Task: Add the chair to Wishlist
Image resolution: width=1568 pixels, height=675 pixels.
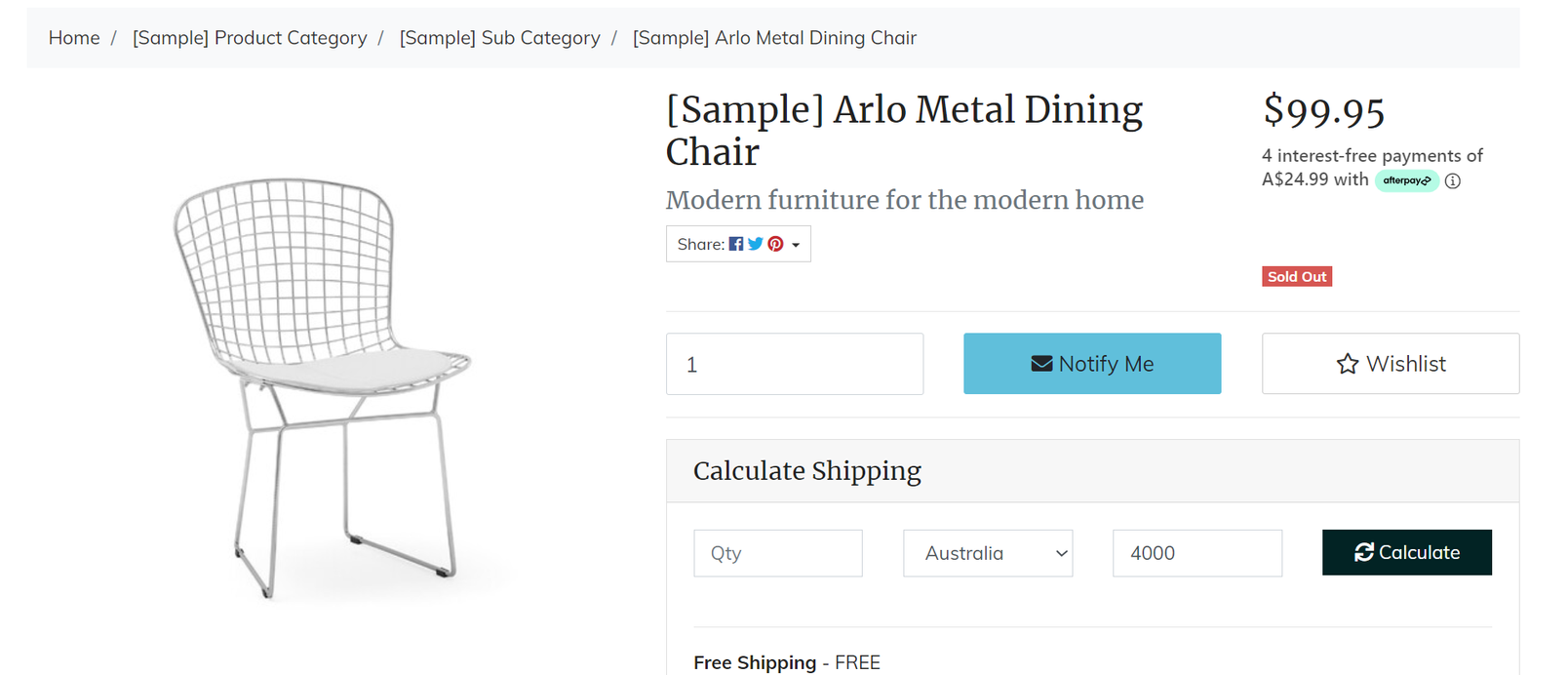Action: tap(1390, 364)
